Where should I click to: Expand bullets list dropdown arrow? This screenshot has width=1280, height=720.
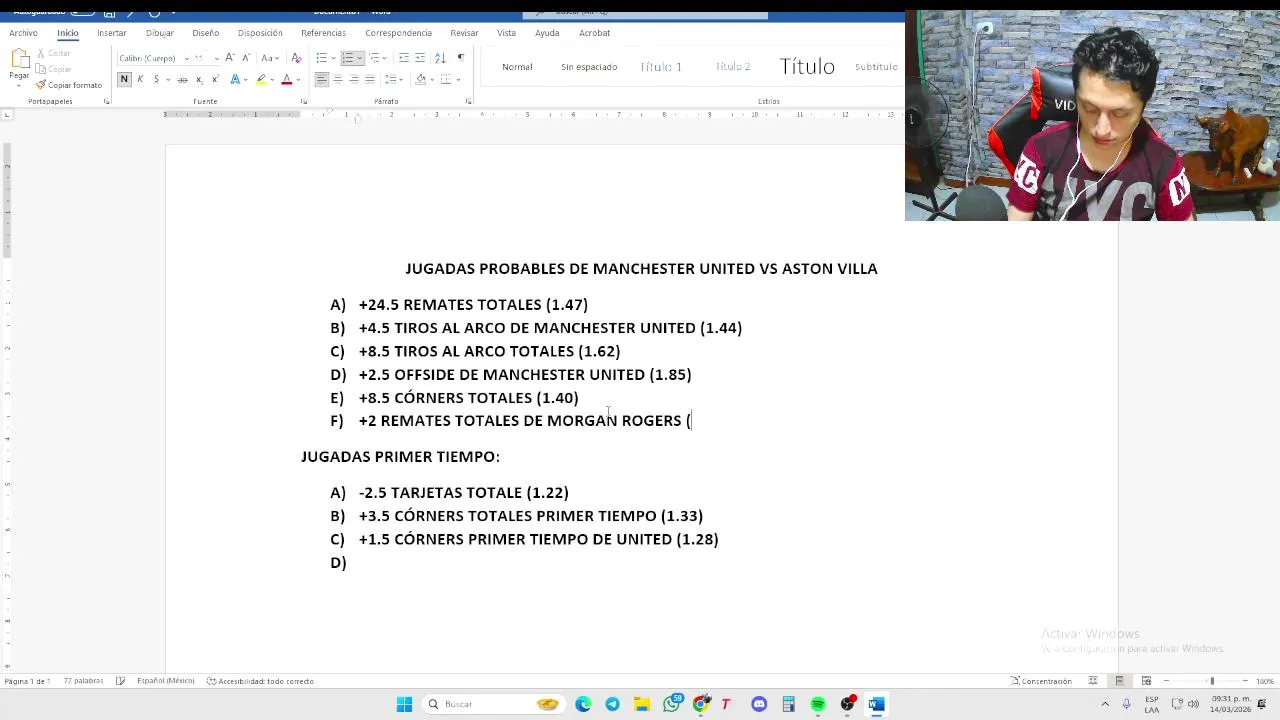(333, 58)
